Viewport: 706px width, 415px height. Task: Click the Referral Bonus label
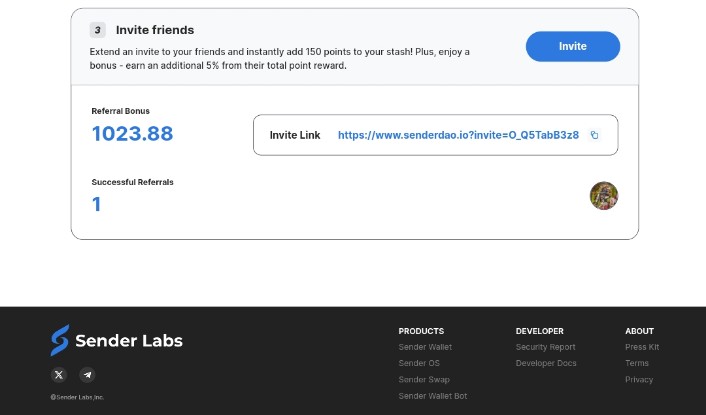[121, 111]
